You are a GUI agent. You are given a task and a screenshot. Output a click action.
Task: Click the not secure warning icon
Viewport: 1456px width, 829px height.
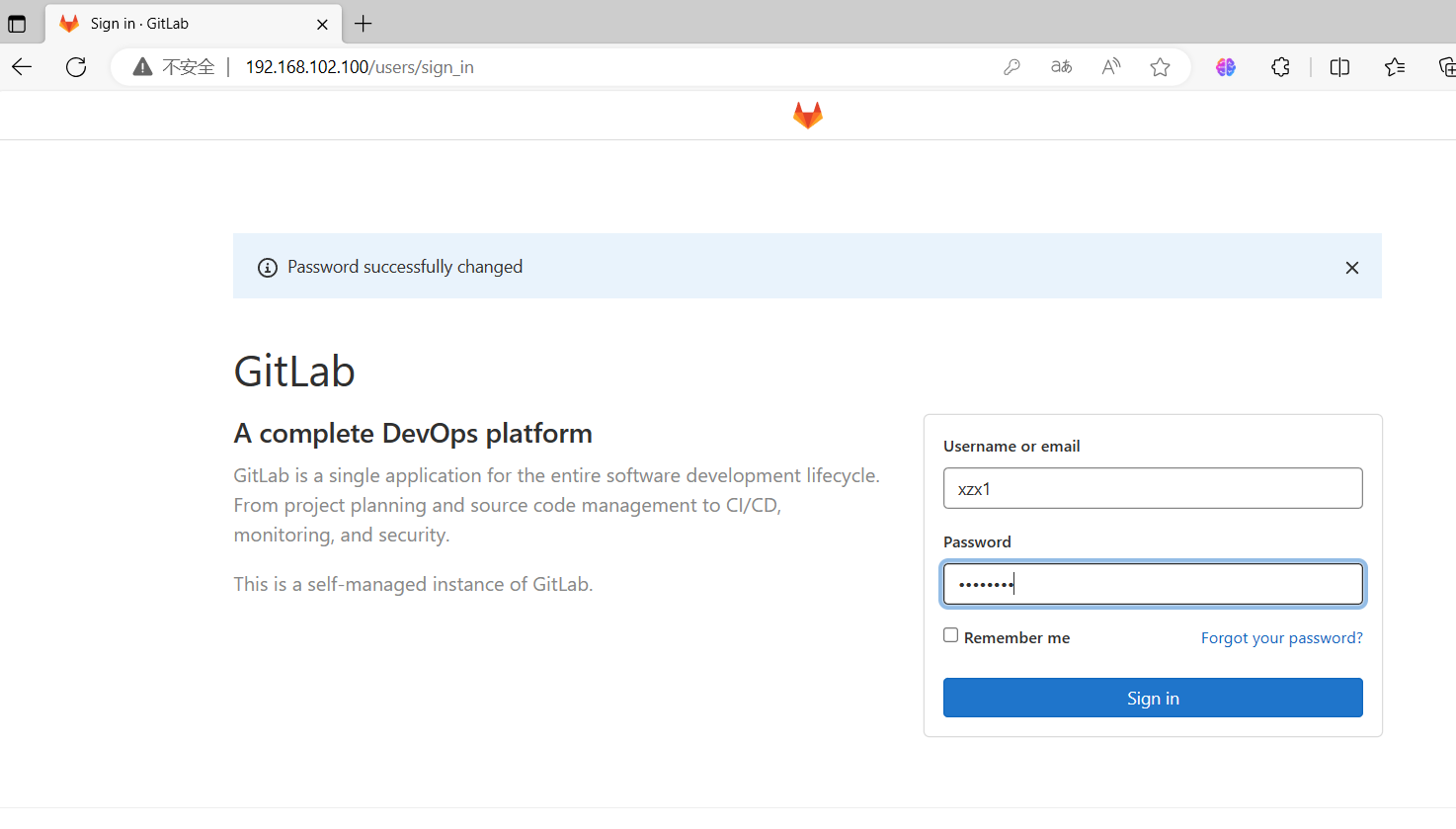pyautogui.click(x=142, y=66)
